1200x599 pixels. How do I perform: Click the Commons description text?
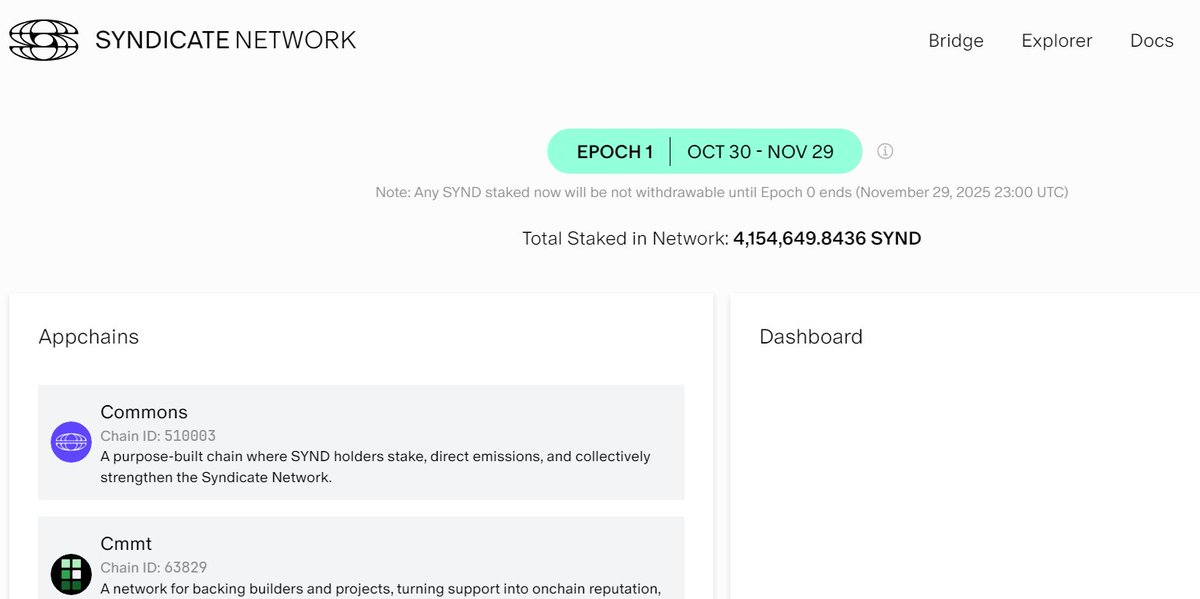pyautogui.click(x=375, y=467)
